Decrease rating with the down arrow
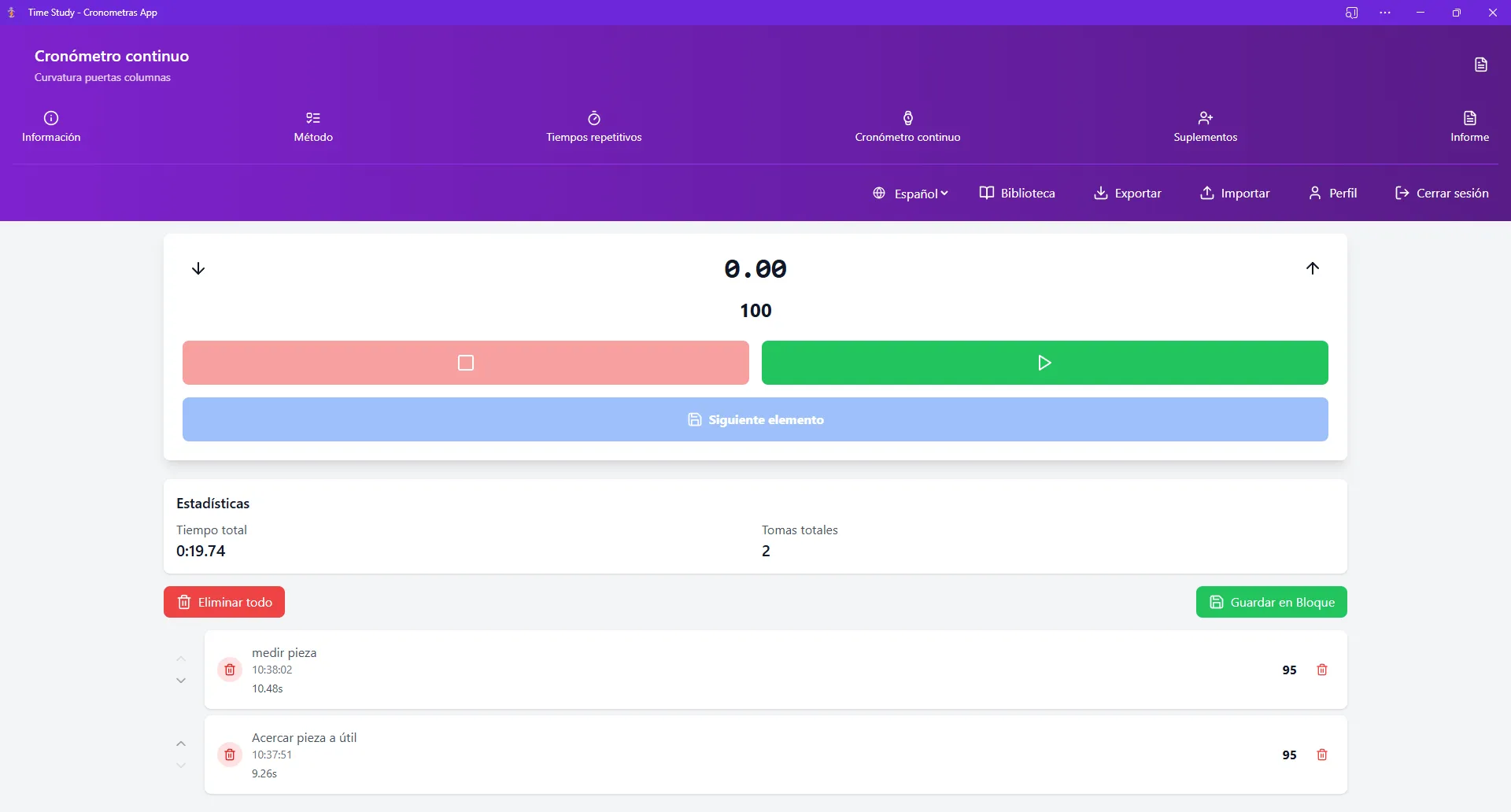 (198, 268)
